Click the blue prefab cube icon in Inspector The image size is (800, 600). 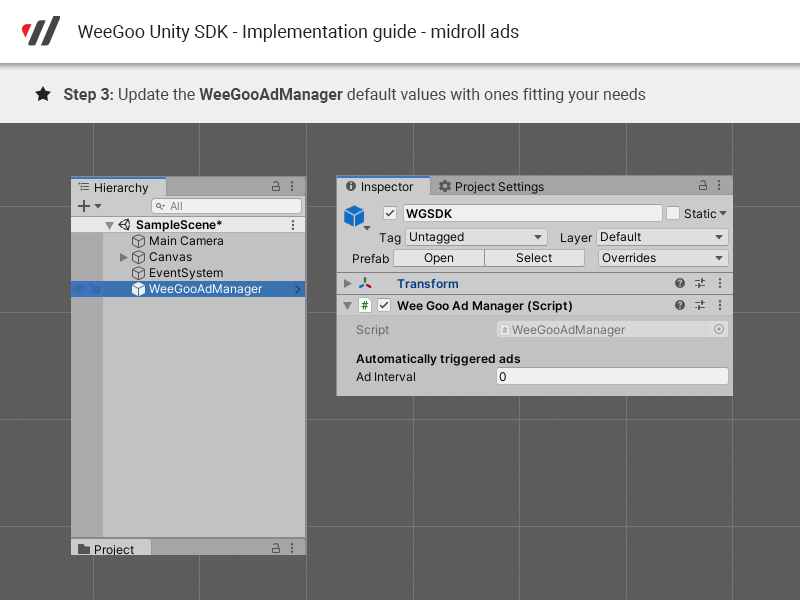coord(354,216)
